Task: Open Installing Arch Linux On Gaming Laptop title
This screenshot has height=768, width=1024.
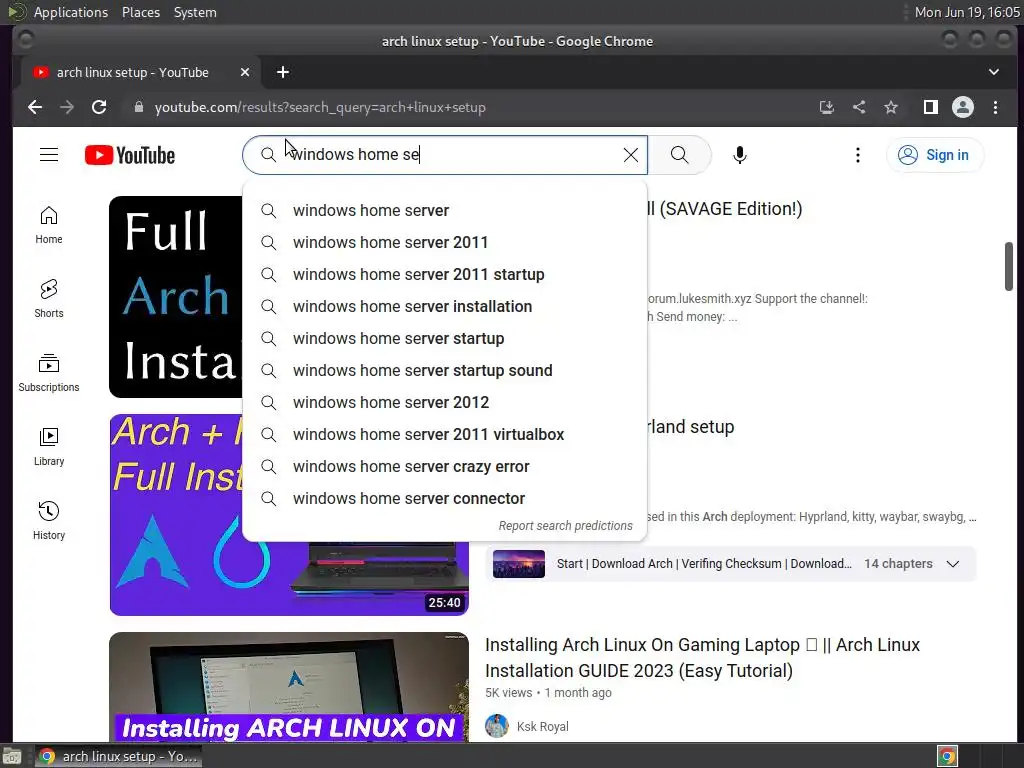Action: click(702, 658)
